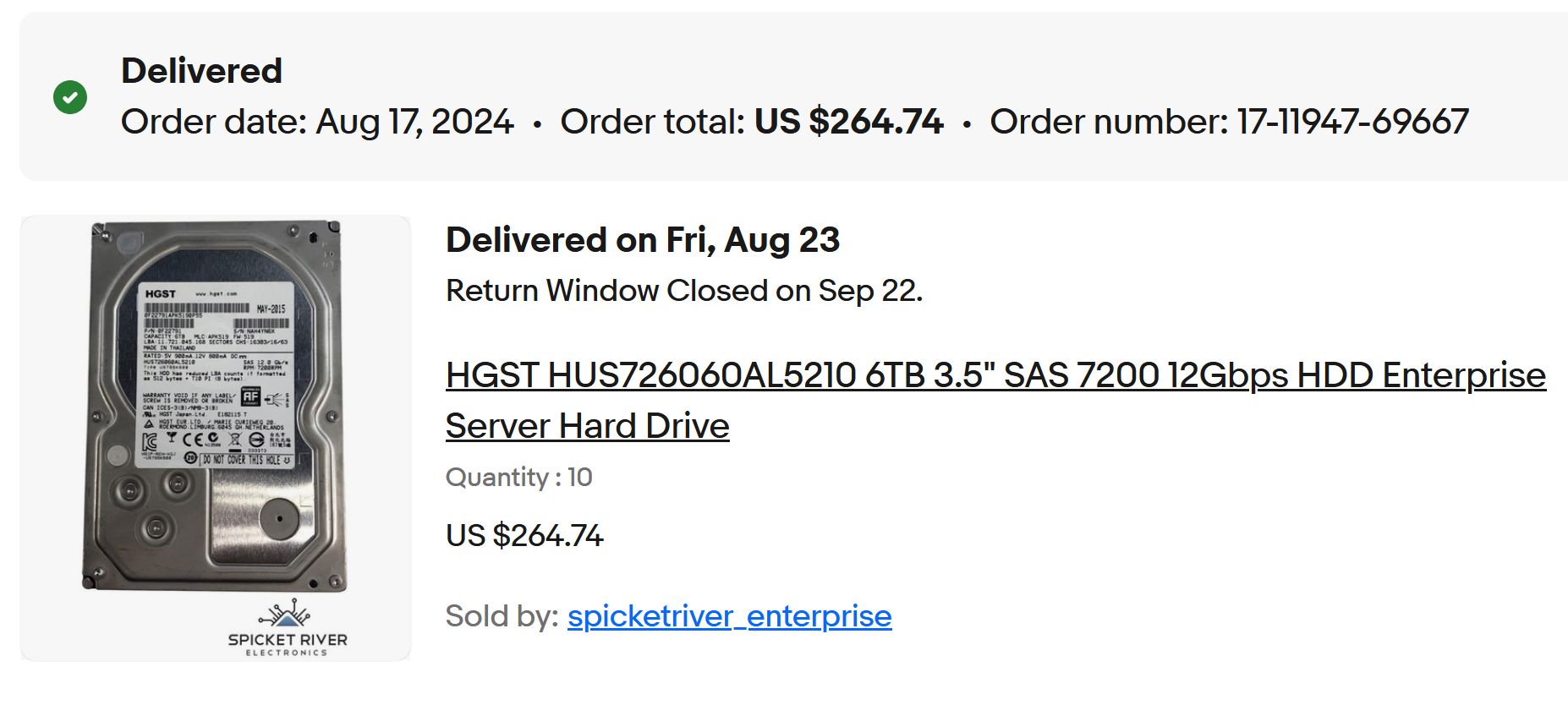Click the Server Hard Drive title line
The height and width of the screenshot is (705, 1568).
(587, 426)
